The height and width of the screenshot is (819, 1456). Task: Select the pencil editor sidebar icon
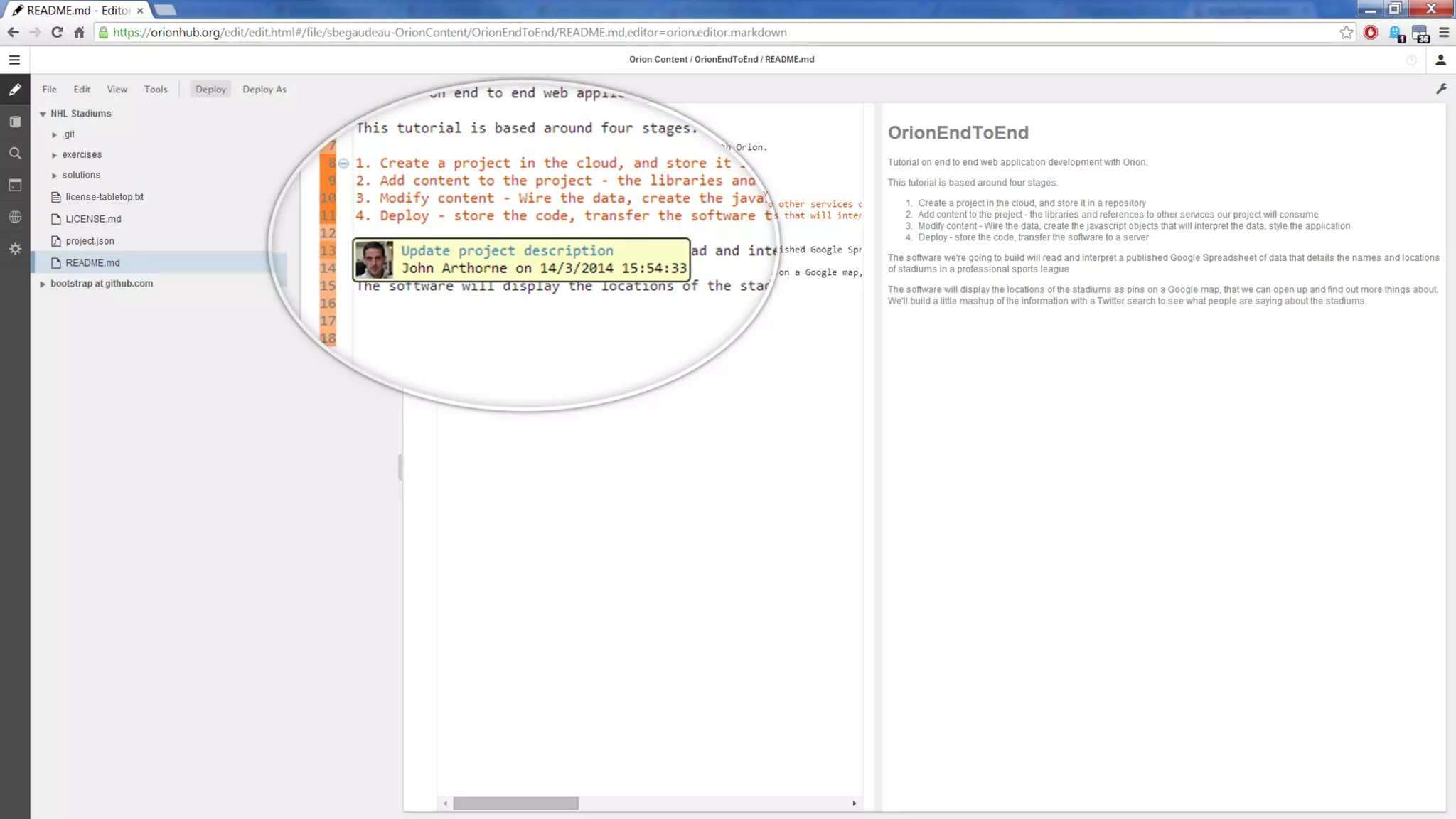pos(15,90)
